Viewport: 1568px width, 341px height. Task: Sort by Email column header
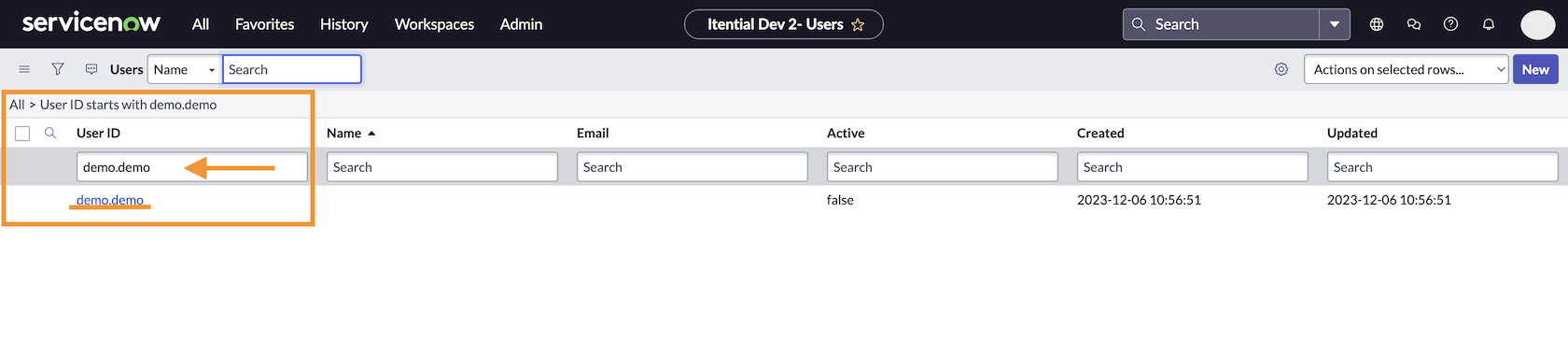pos(593,133)
